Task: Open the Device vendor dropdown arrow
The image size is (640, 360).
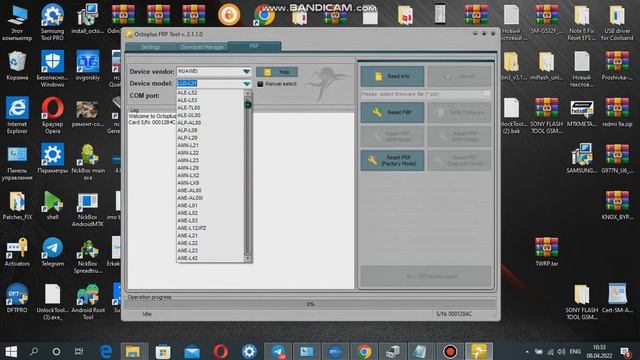Action: tap(246, 71)
